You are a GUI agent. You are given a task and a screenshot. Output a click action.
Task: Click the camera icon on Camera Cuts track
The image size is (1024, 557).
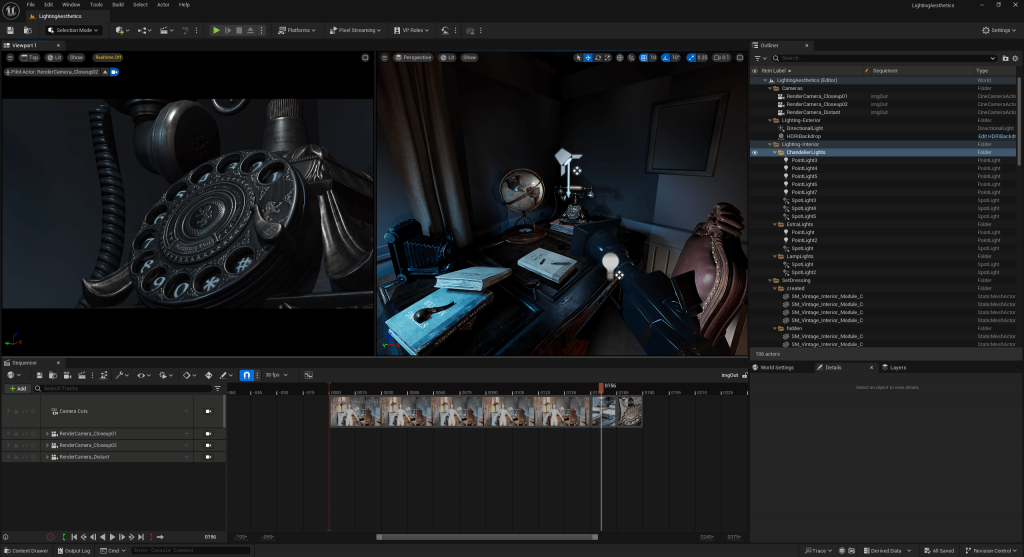coord(208,411)
